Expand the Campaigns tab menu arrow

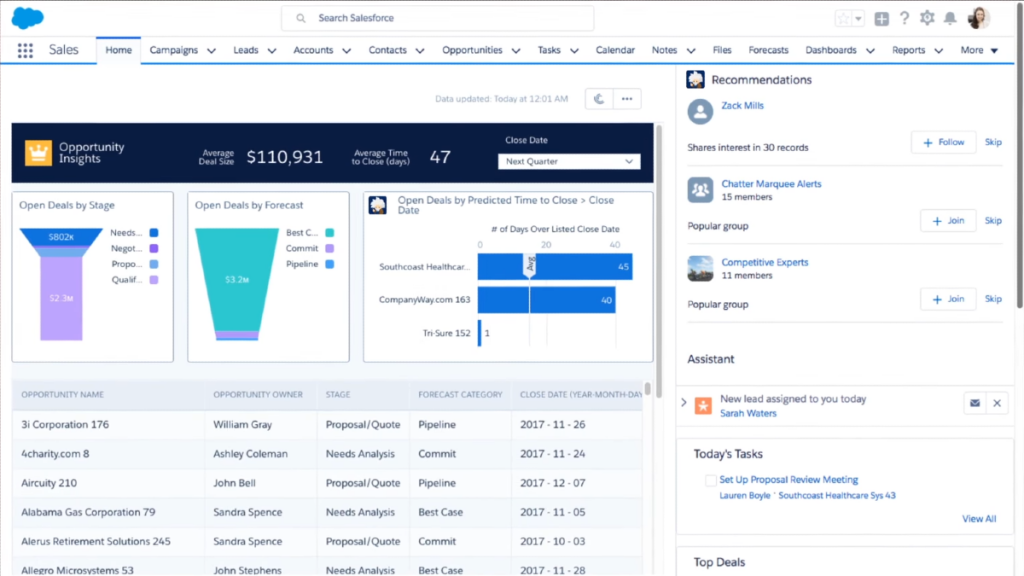click(212, 50)
